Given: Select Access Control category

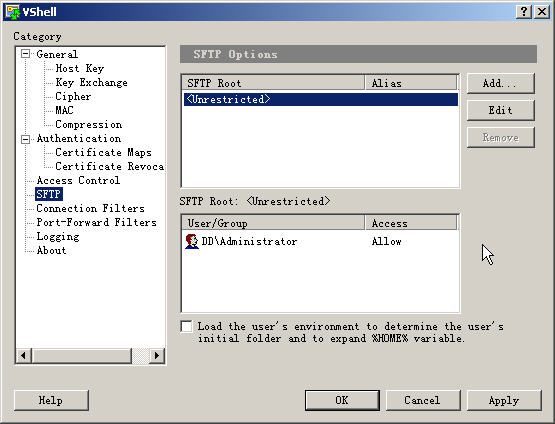Looking at the screenshot, I should coord(78,181).
